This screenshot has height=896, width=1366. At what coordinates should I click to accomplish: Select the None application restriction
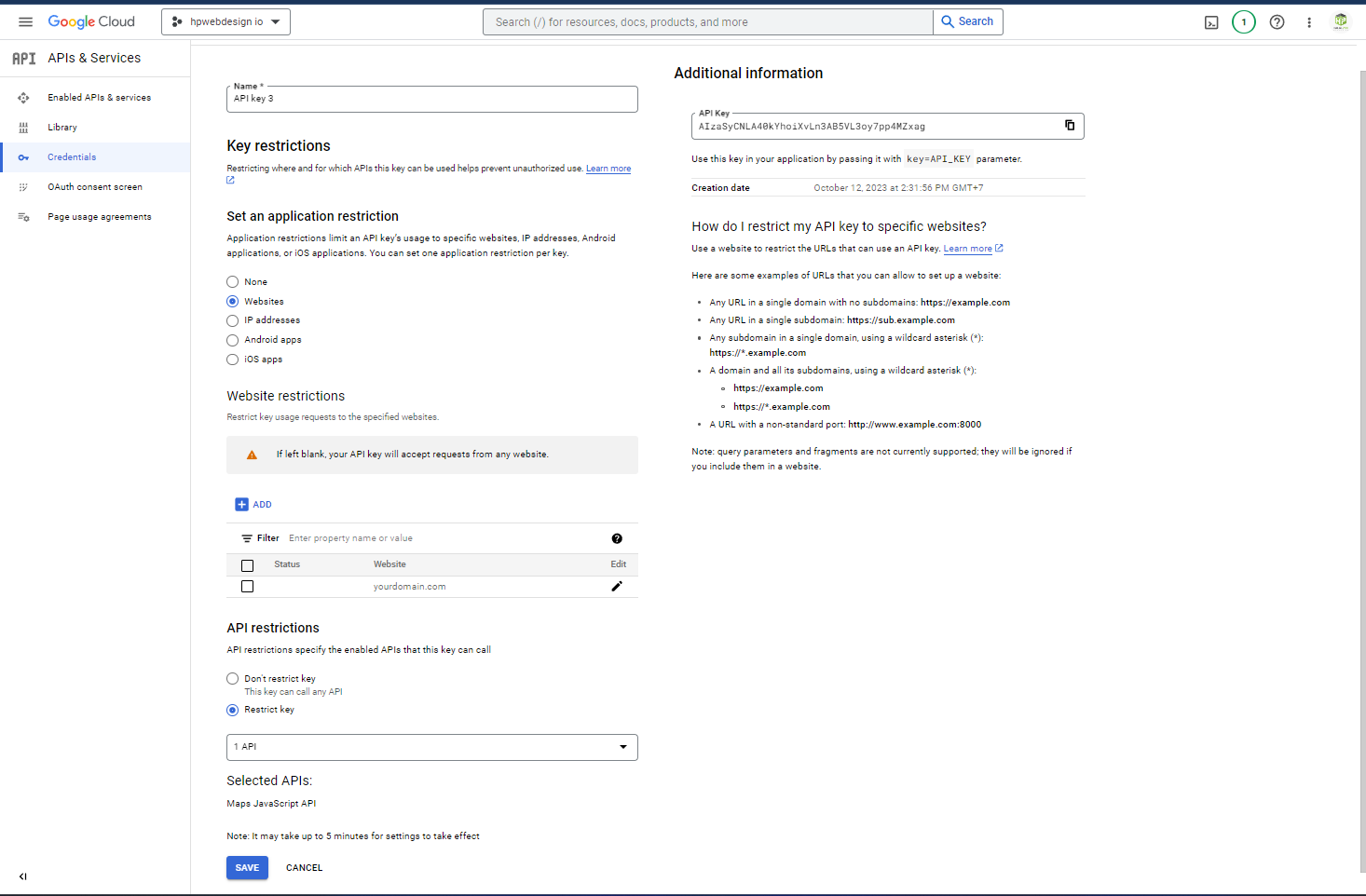pos(233,282)
